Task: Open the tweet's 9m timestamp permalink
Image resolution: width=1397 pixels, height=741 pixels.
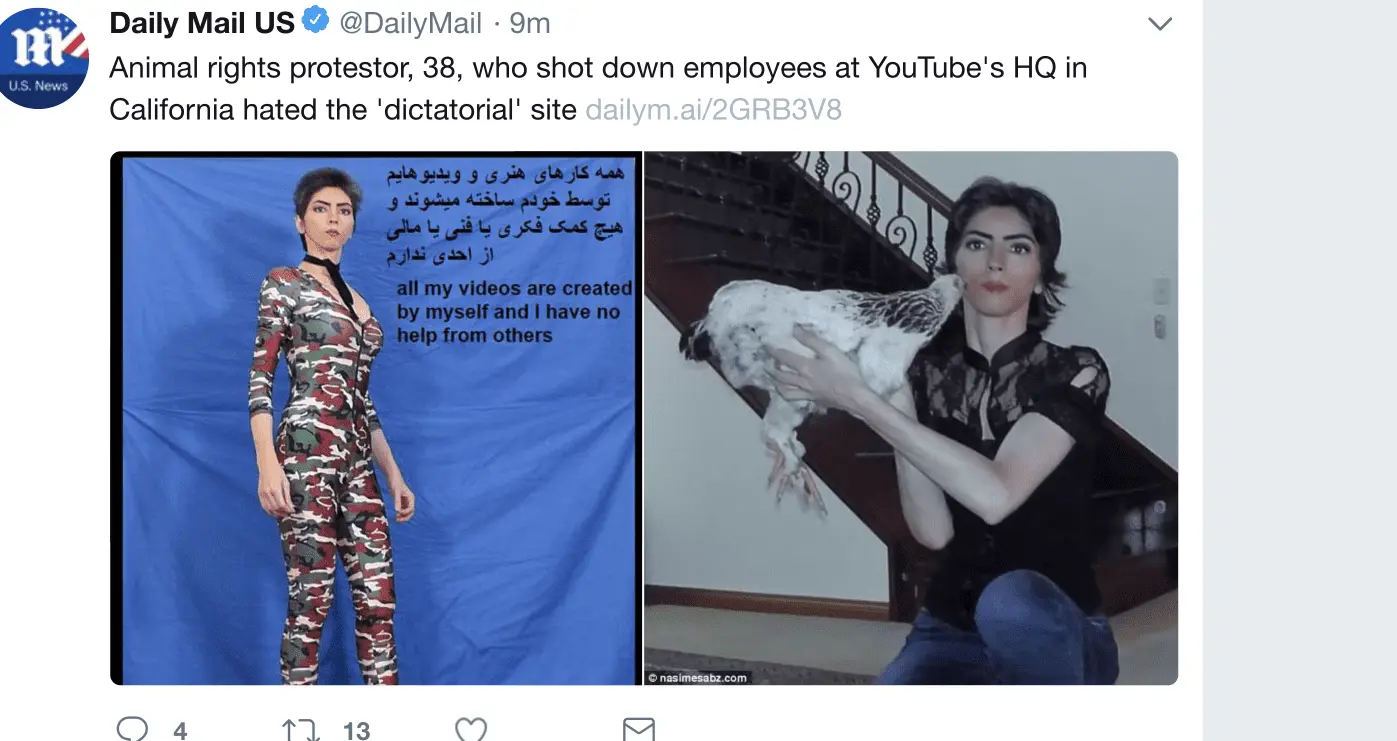Action: click(530, 22)
